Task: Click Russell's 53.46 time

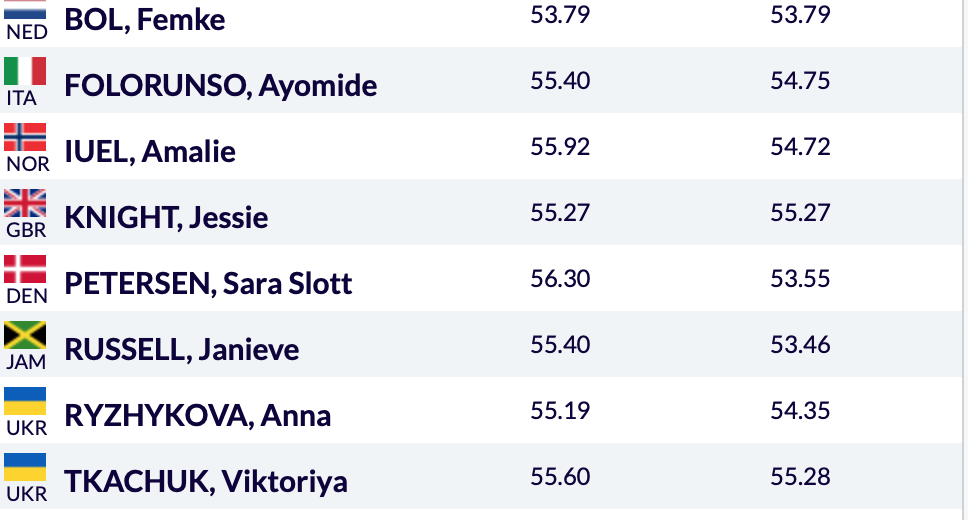Action: click(x=800, y=345)
